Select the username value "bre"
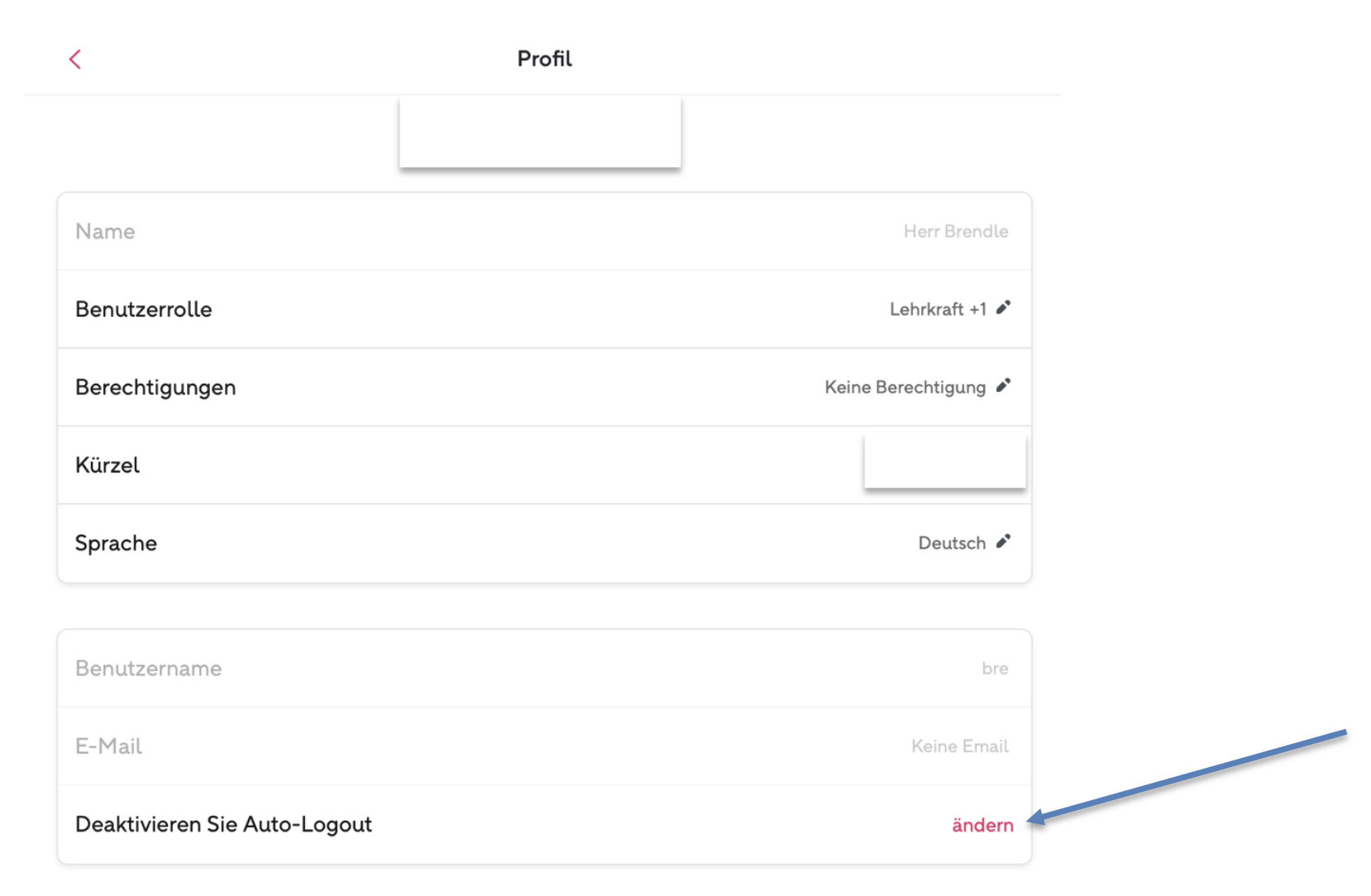This screenshot has height=896, width=1371. tap(995, 668)
